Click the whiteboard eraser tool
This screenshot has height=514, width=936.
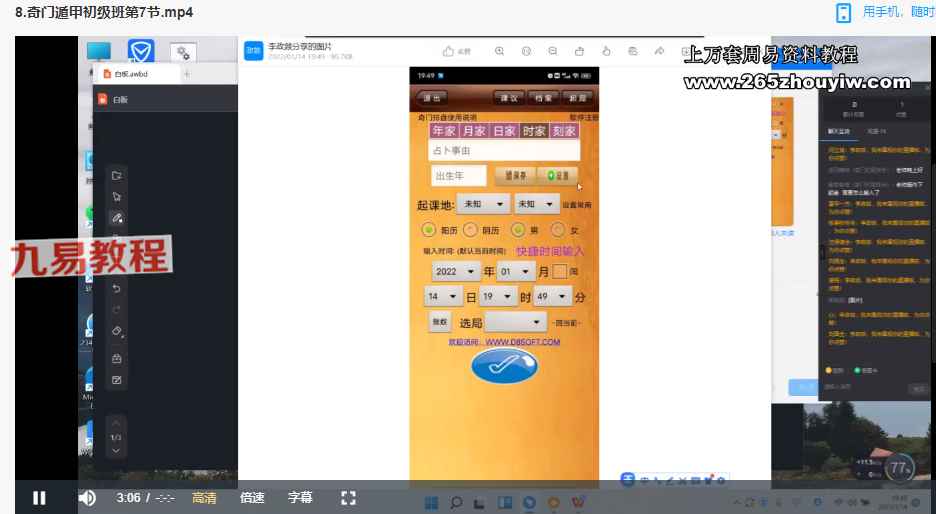tap(117, 331)
